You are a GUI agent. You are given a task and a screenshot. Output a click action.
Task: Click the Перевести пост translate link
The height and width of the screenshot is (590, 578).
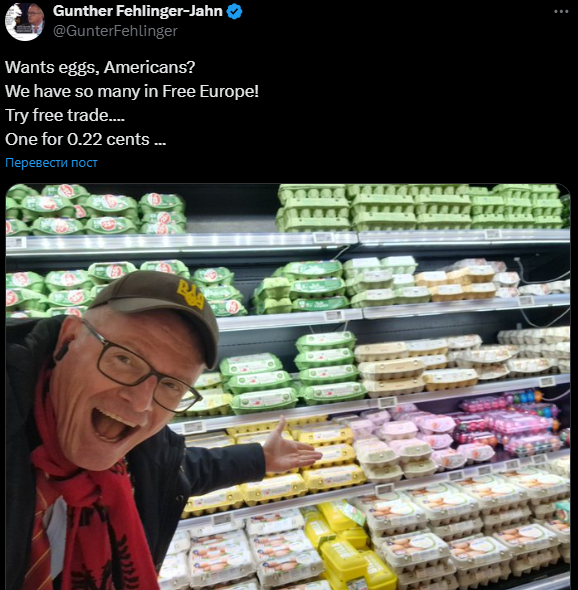click(x=51, y=163)
